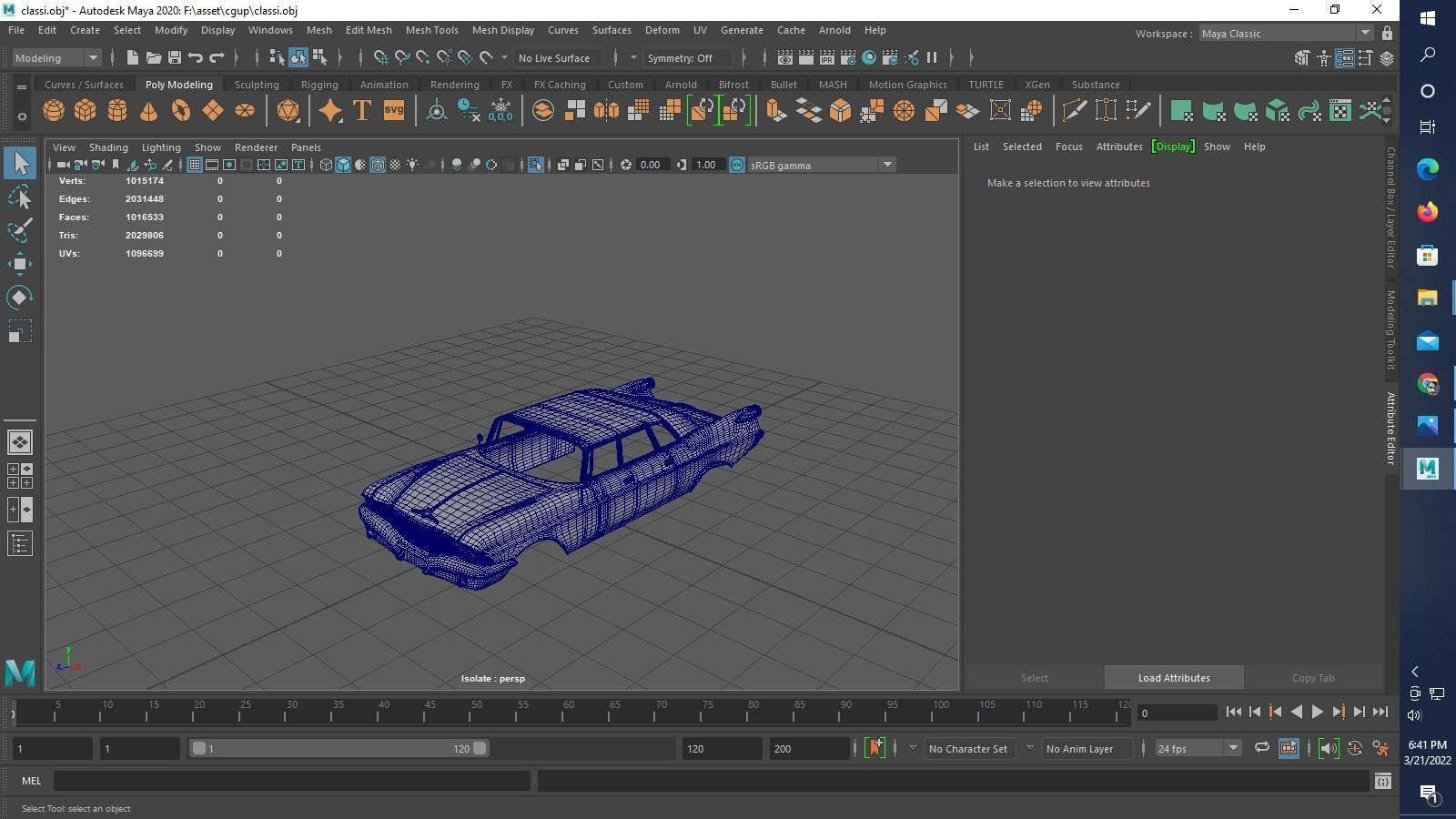This screenshot has height=819, width=1456.
Task: Create a polygon cylinder from the shelf
Action: 117,110
